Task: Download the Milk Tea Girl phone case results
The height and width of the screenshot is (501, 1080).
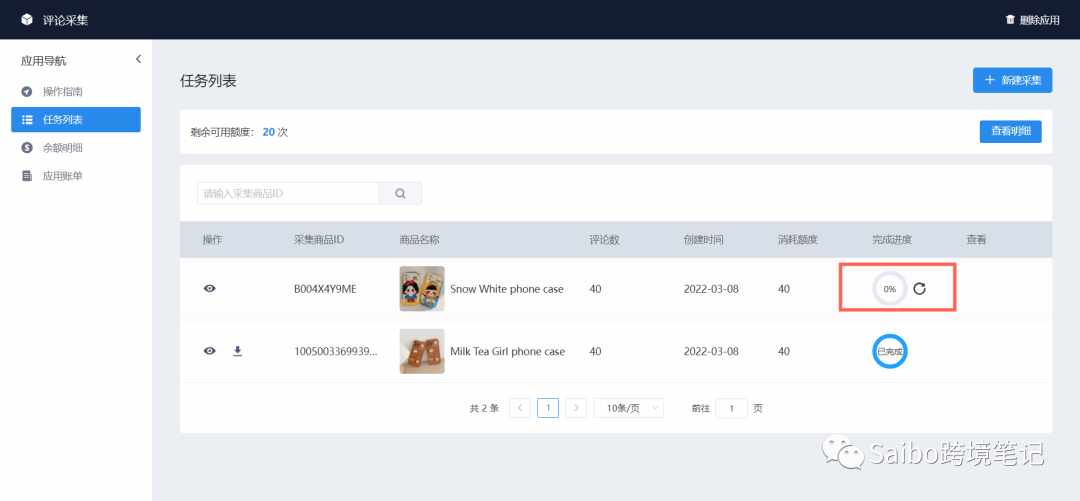Action: 238,351
